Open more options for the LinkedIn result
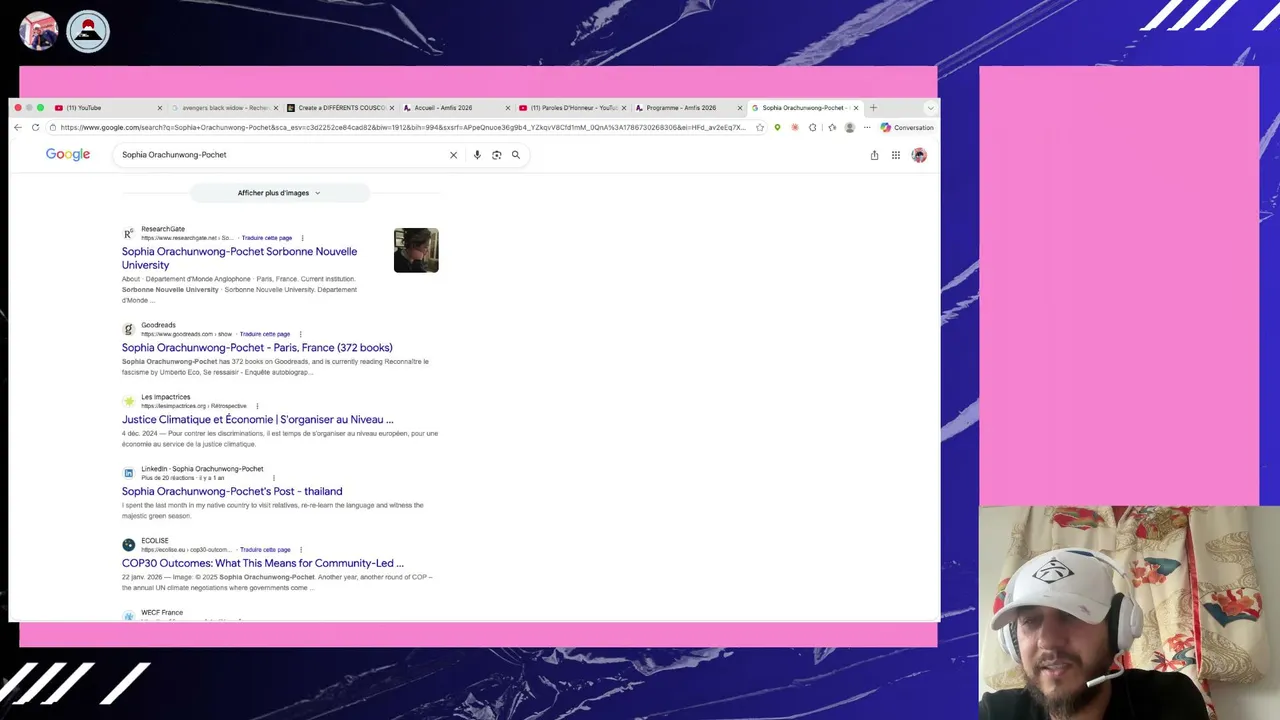The width and height of the screenshot is (1280, 720). (274, 478)
